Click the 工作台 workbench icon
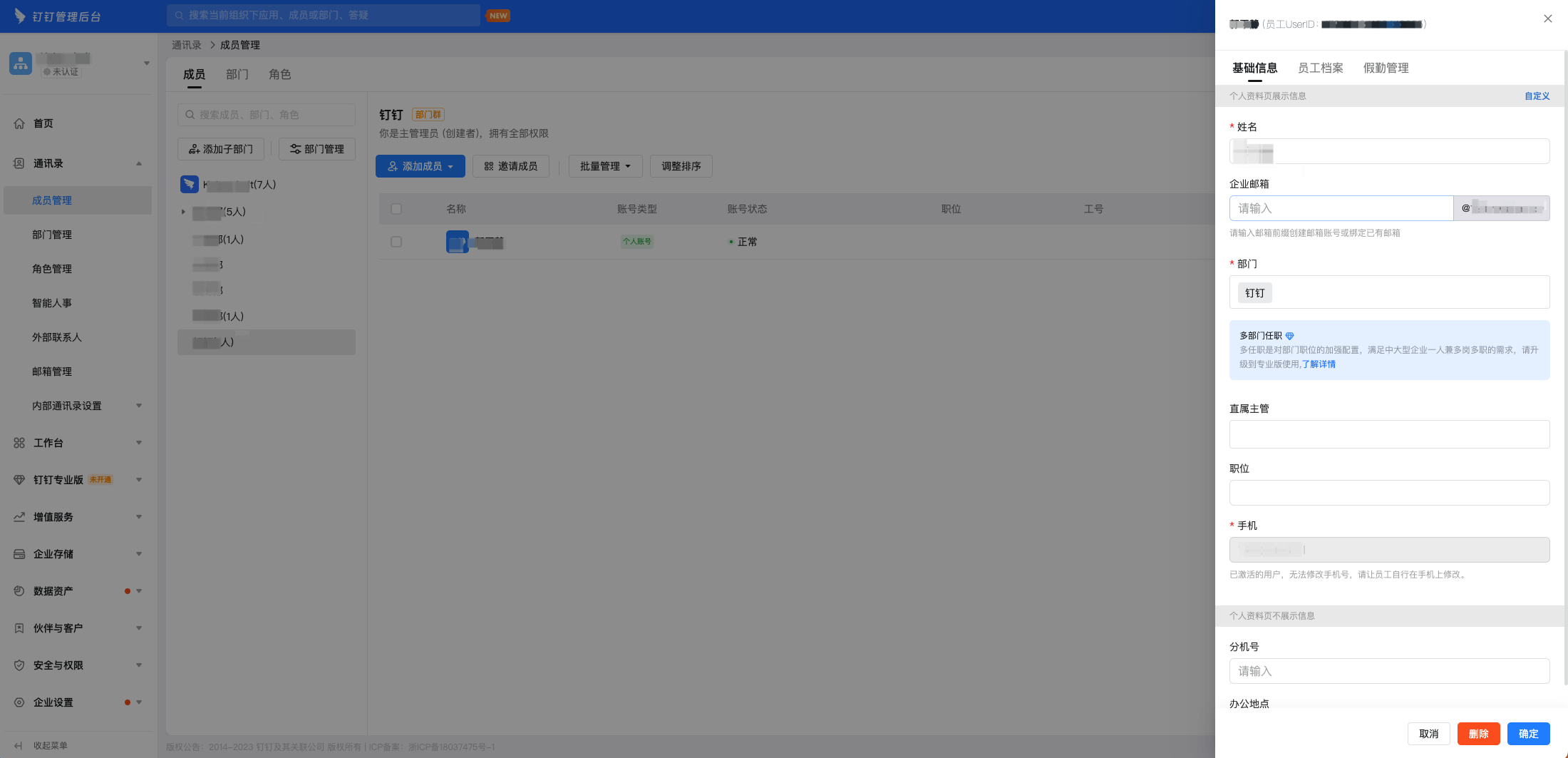 19,443
